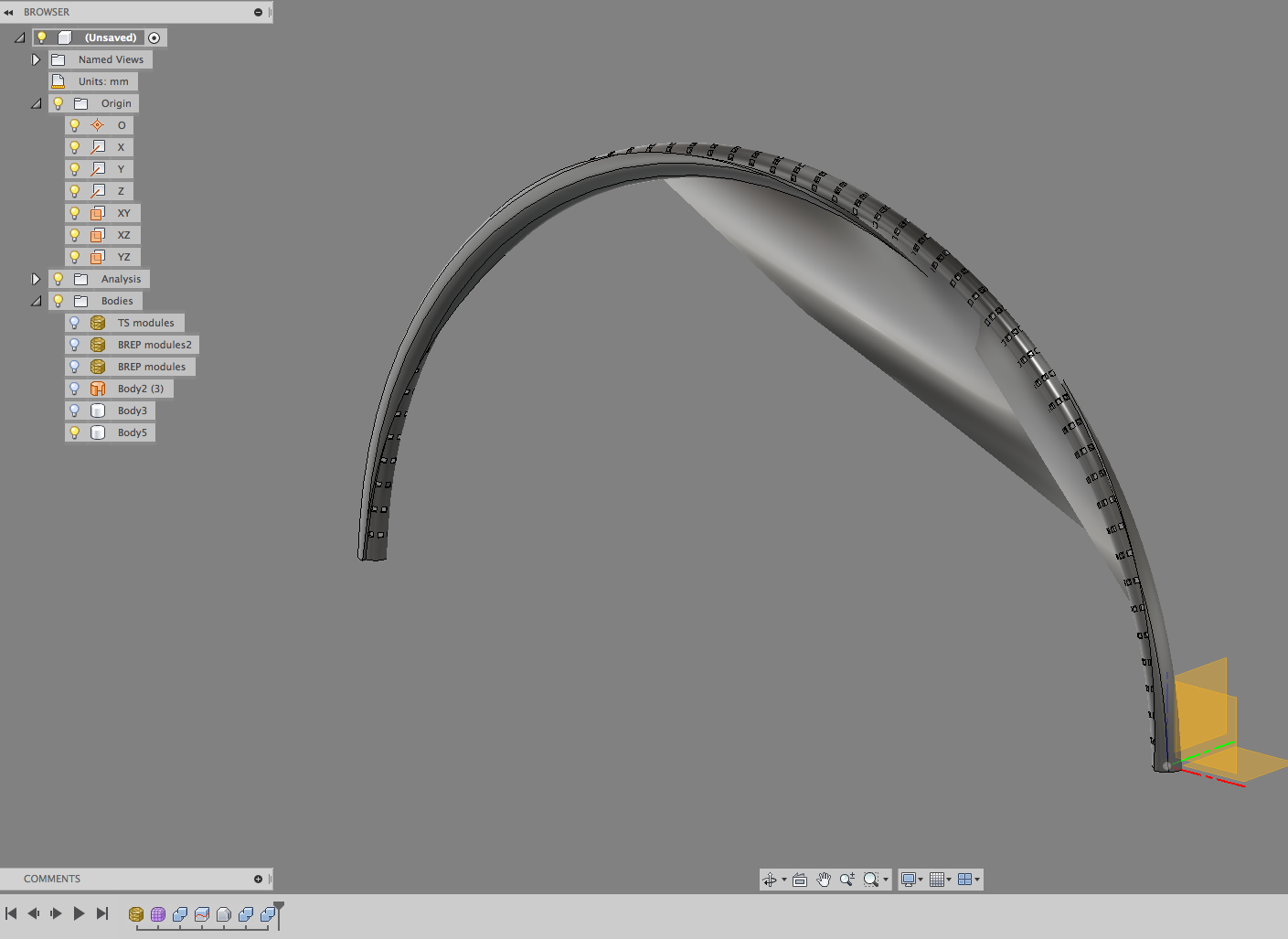
Task: Click the BROWSER panel header
Action: (x=46, y=12)
